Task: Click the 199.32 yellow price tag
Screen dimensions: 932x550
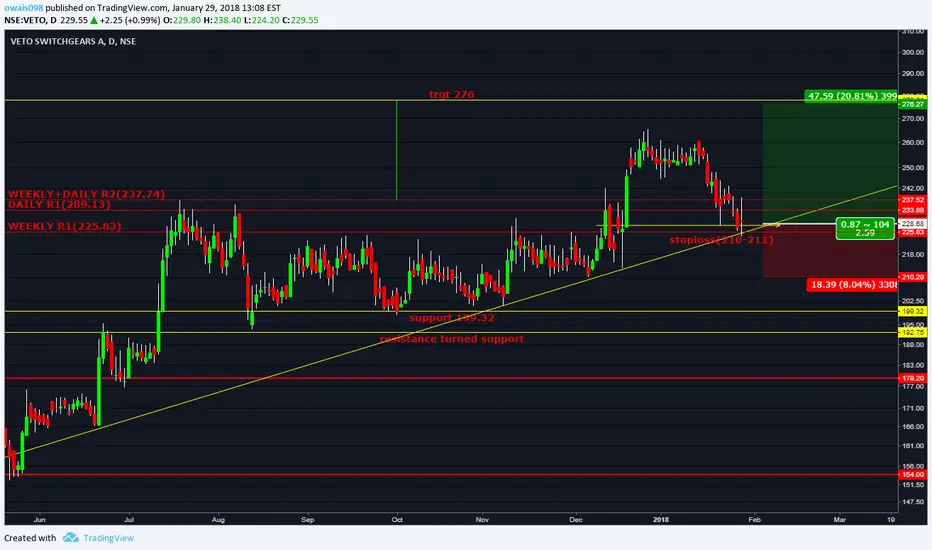Action: (912, 311)
